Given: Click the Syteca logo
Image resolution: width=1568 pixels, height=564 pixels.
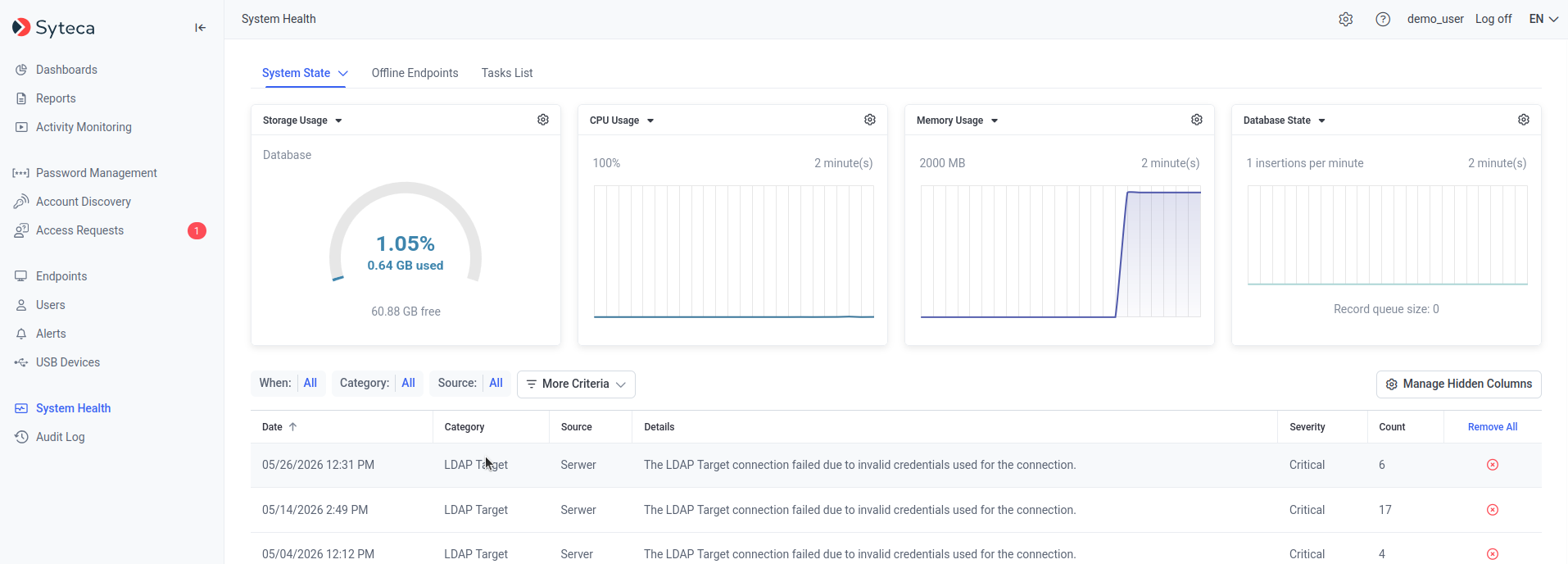Looking at the screenshot, I should pyautogui.click(x=54, y=28).
